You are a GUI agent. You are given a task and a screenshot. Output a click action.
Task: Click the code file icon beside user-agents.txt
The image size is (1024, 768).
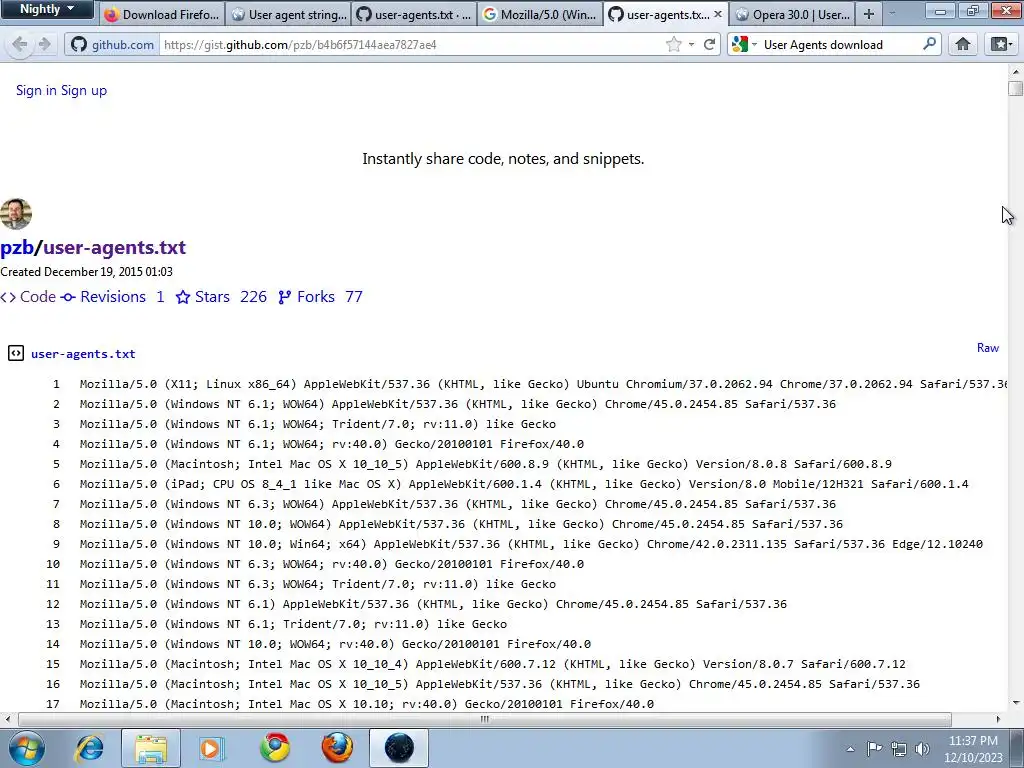tap(16, 353)
